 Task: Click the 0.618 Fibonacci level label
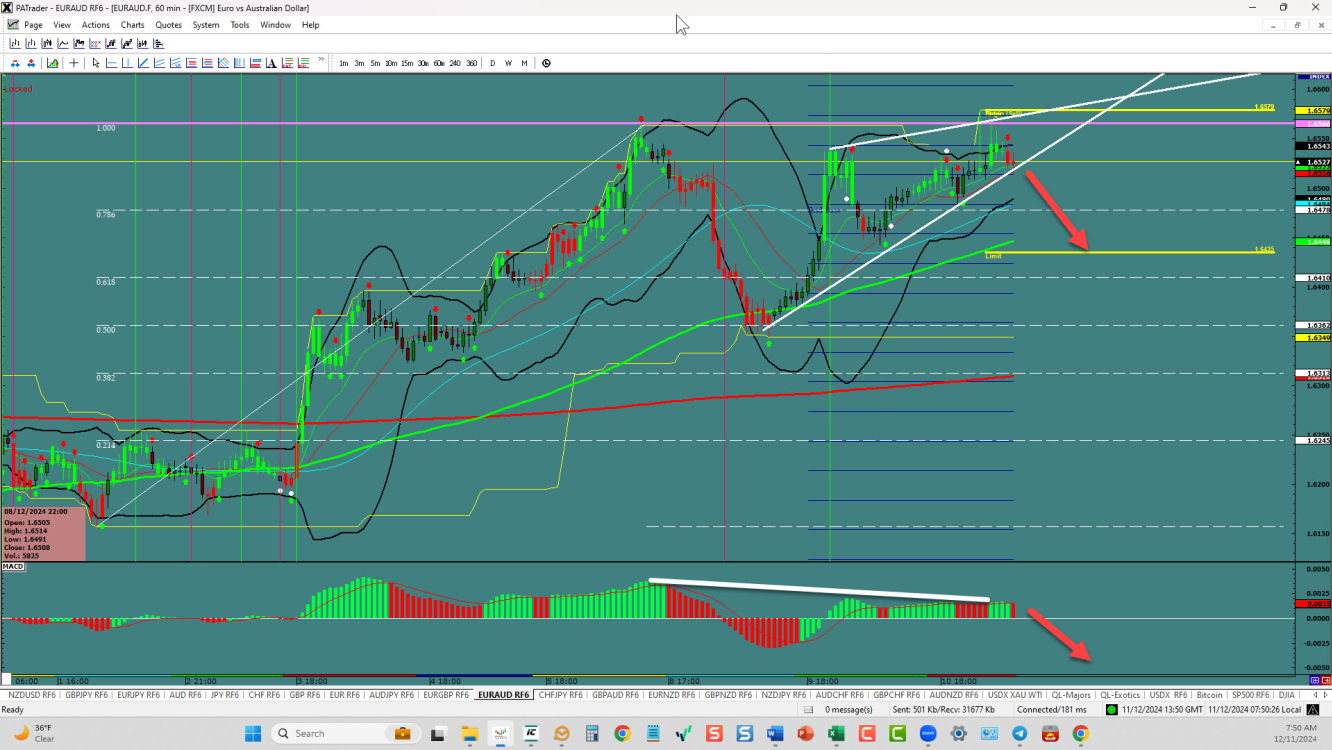[106, 282]
